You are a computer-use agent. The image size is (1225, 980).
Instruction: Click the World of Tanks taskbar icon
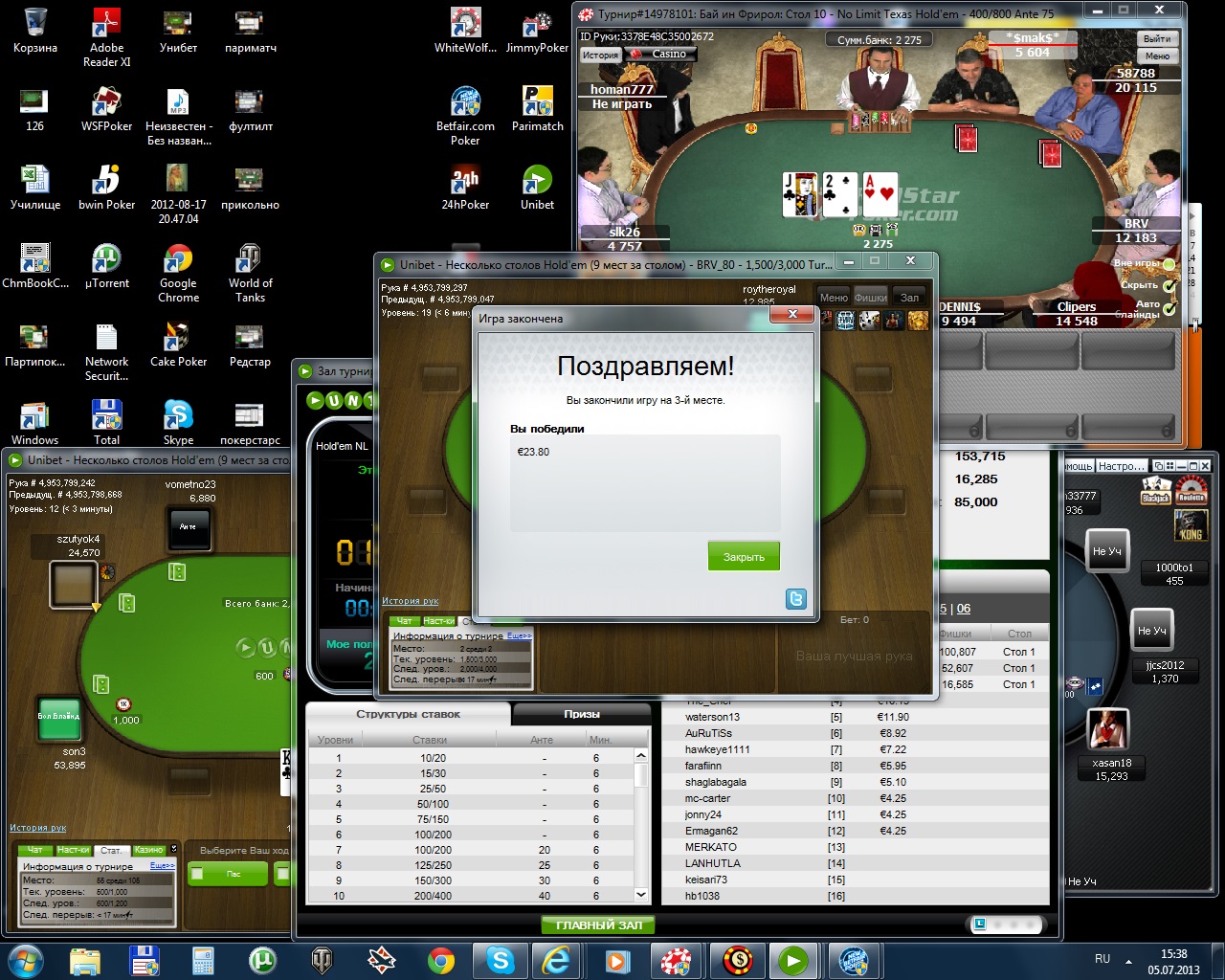point(323,960)
